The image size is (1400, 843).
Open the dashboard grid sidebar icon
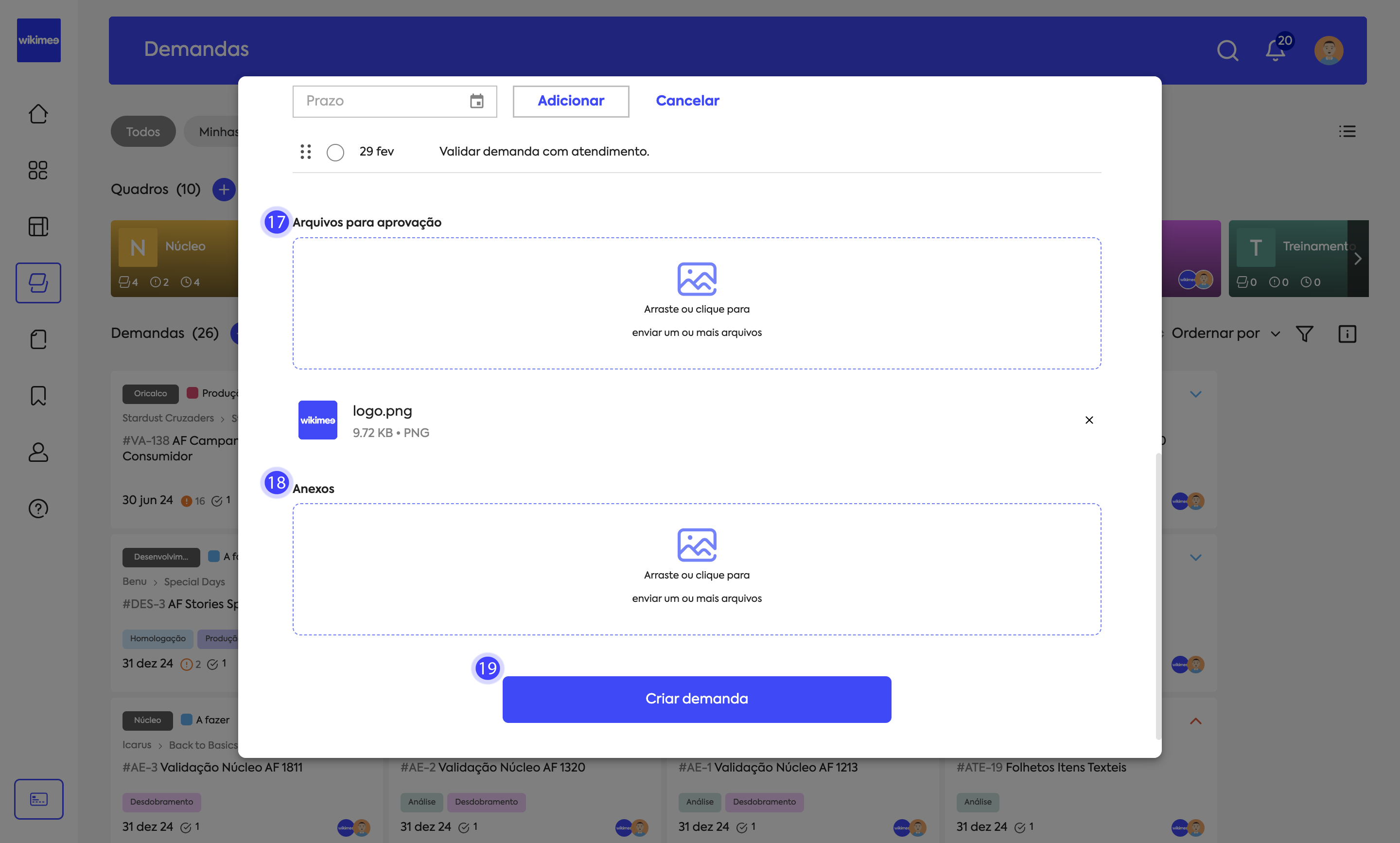click(x=38, y=170)
